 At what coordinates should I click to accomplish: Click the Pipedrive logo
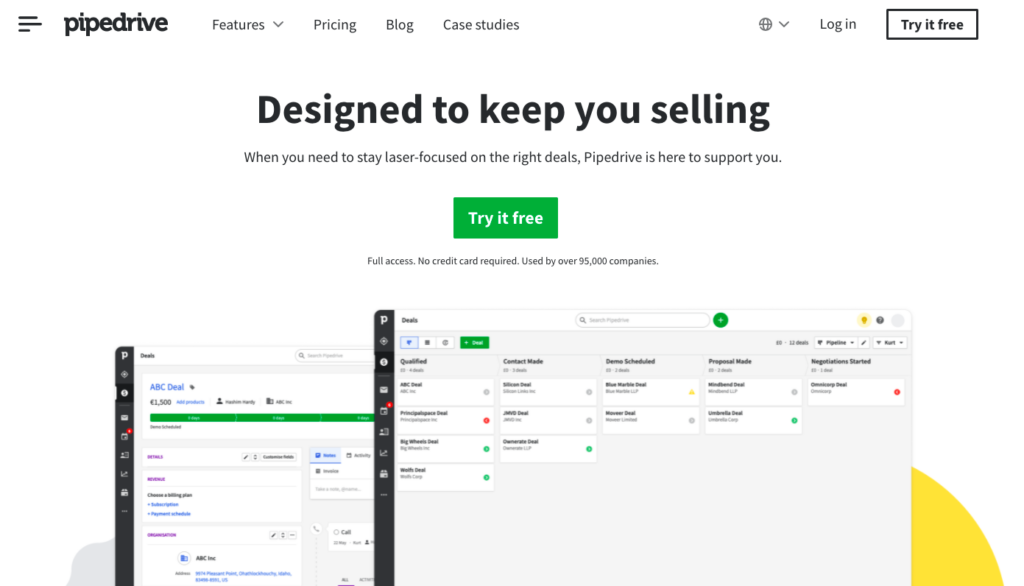(x=116, y=24)
